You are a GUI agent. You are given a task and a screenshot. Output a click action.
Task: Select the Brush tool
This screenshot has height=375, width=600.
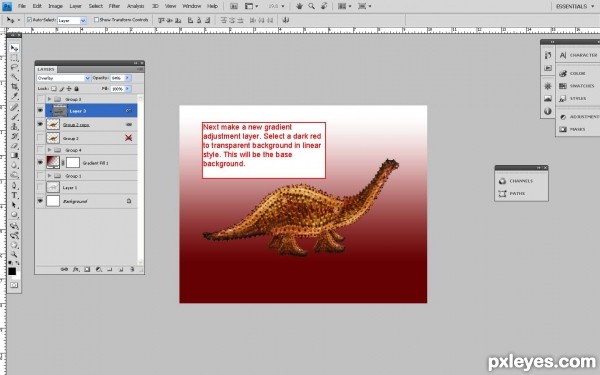coord(14,117)
